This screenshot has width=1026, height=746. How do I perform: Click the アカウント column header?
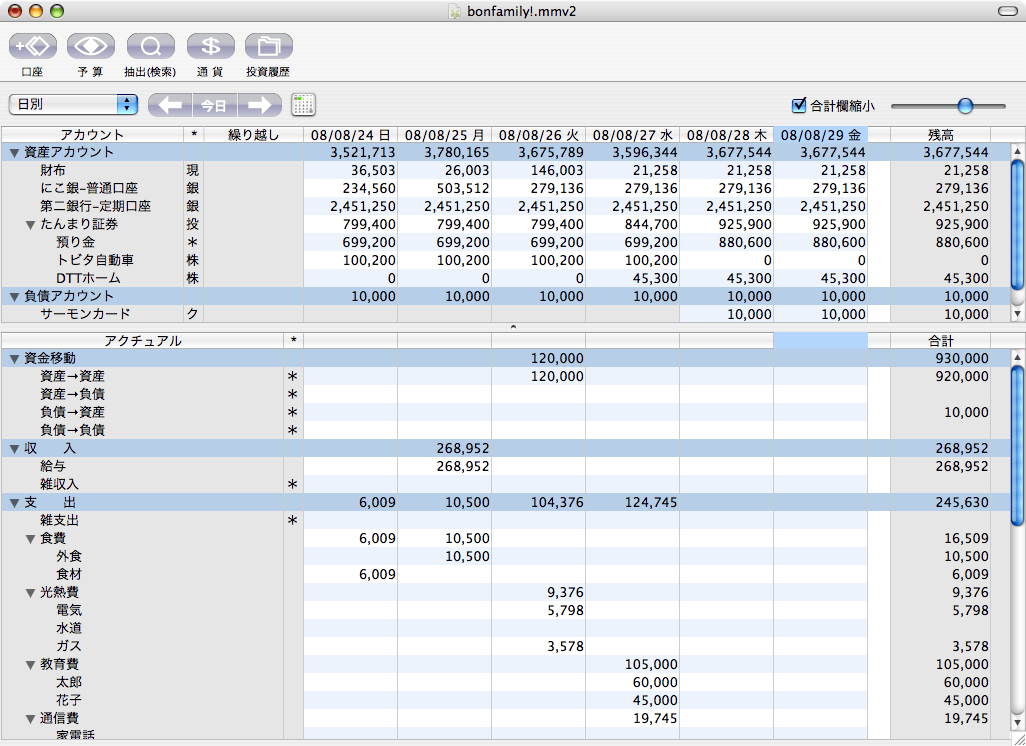click(x=92, y=135)
